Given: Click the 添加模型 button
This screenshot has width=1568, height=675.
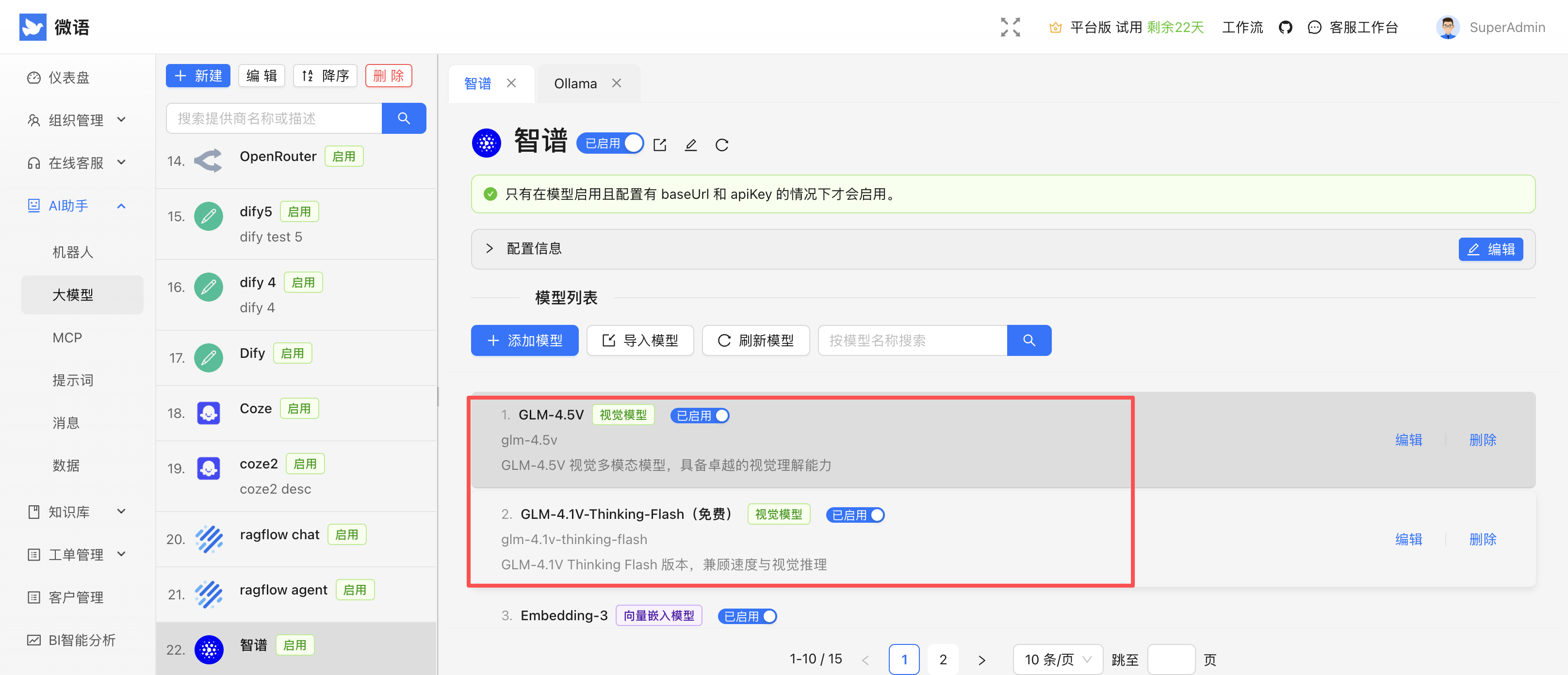Looking at the screenshot, I should tap(525, 340).
